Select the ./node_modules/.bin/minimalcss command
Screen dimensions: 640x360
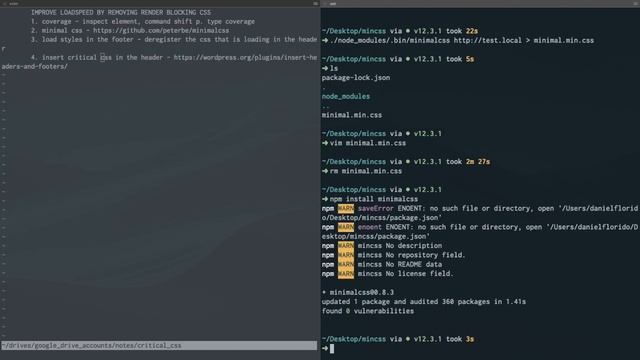point(462,40)
